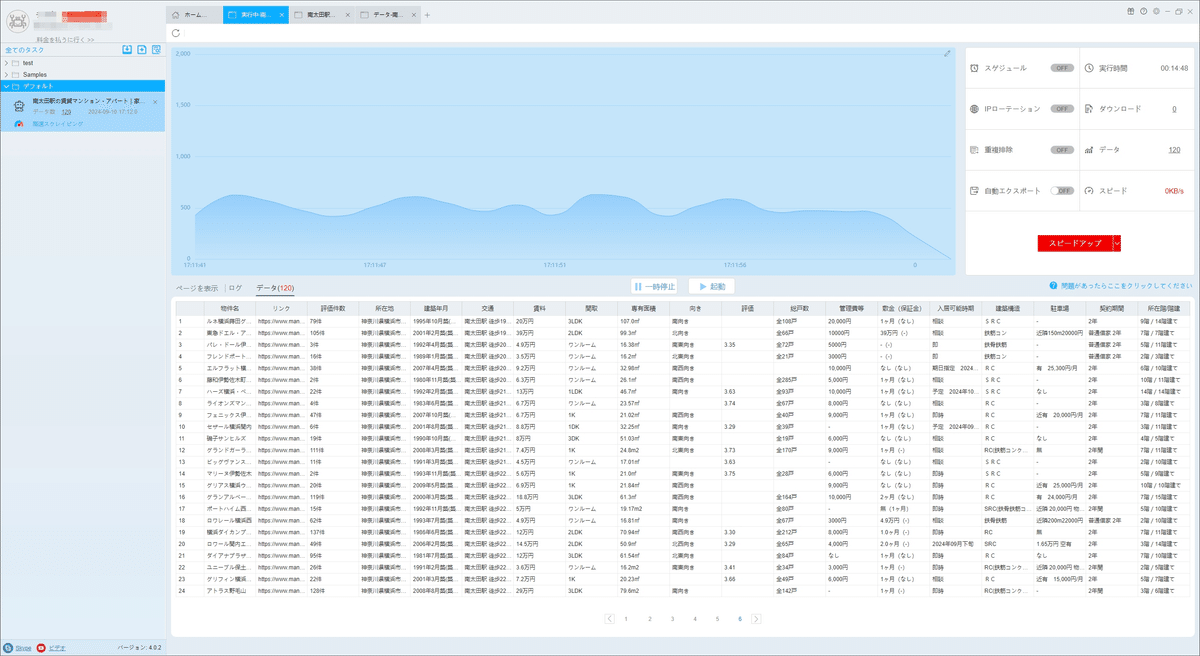Image resolution: width=1200 pixels, height=656 pixels.
Task: Open the ログ view tab
Action: 236,287
